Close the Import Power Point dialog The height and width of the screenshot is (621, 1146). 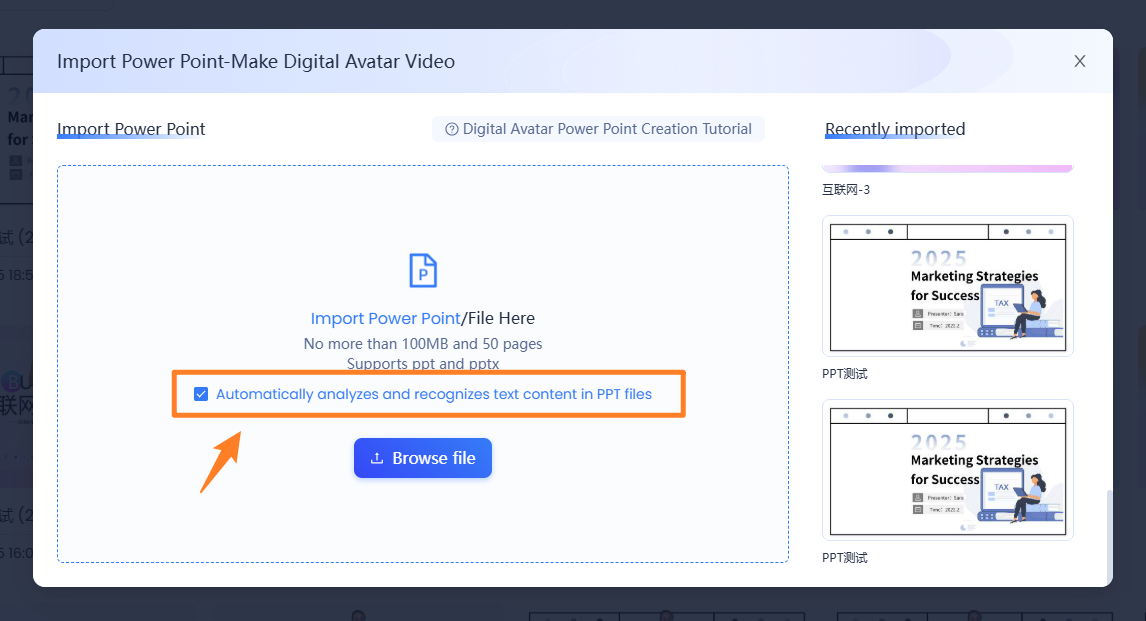1080,61
